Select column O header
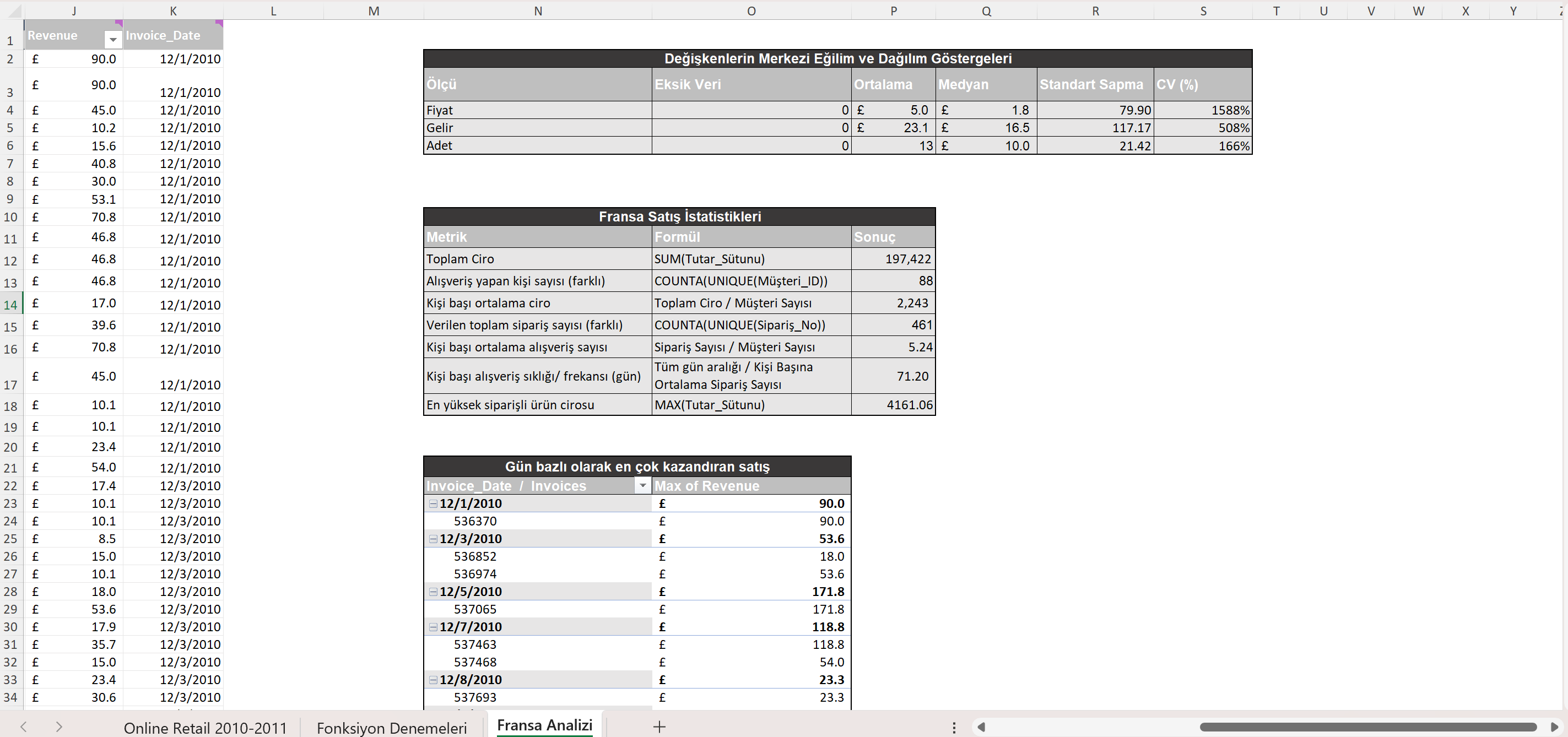The height and width of the screenshot is (737, 1568). coord(751,10)
